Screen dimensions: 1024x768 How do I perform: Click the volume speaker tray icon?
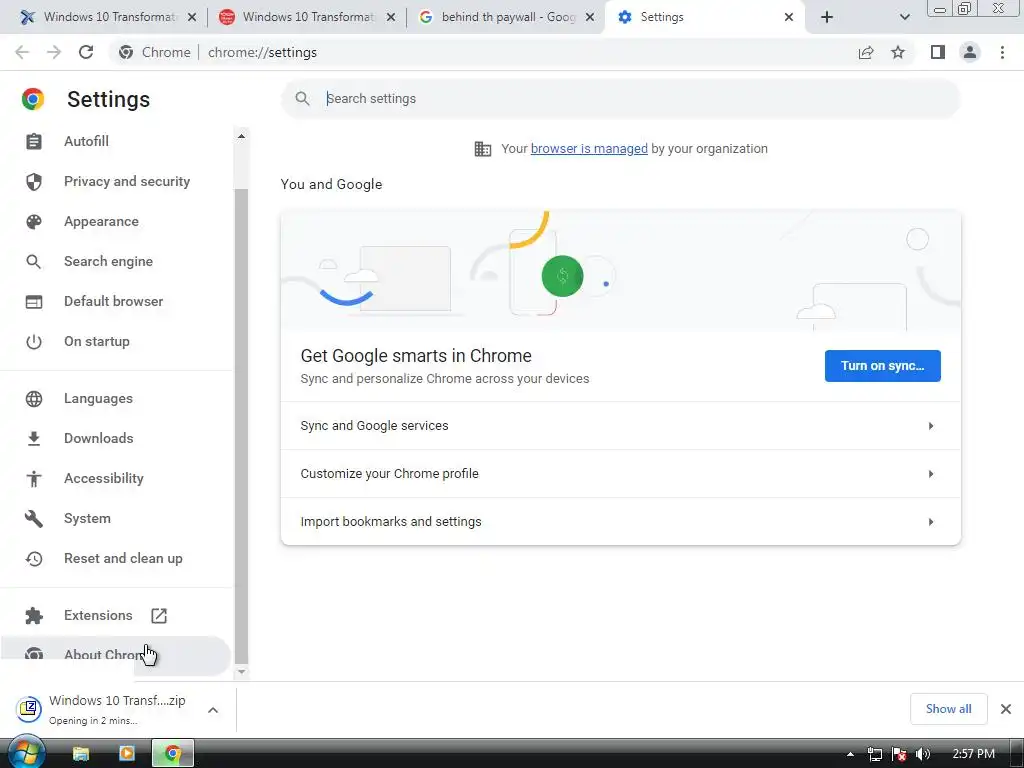(x=922, y=754)
